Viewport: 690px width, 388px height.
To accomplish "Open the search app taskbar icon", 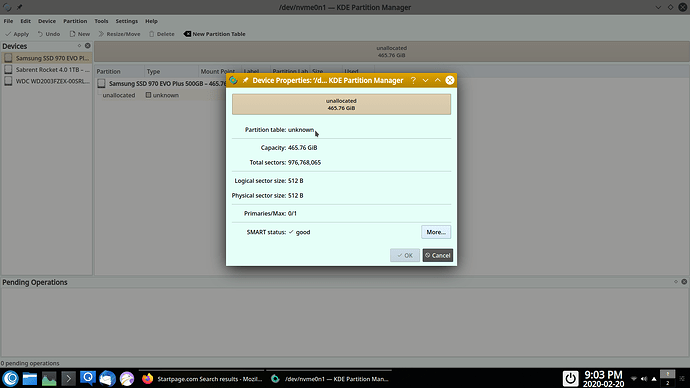I will (x=88, y=378).
